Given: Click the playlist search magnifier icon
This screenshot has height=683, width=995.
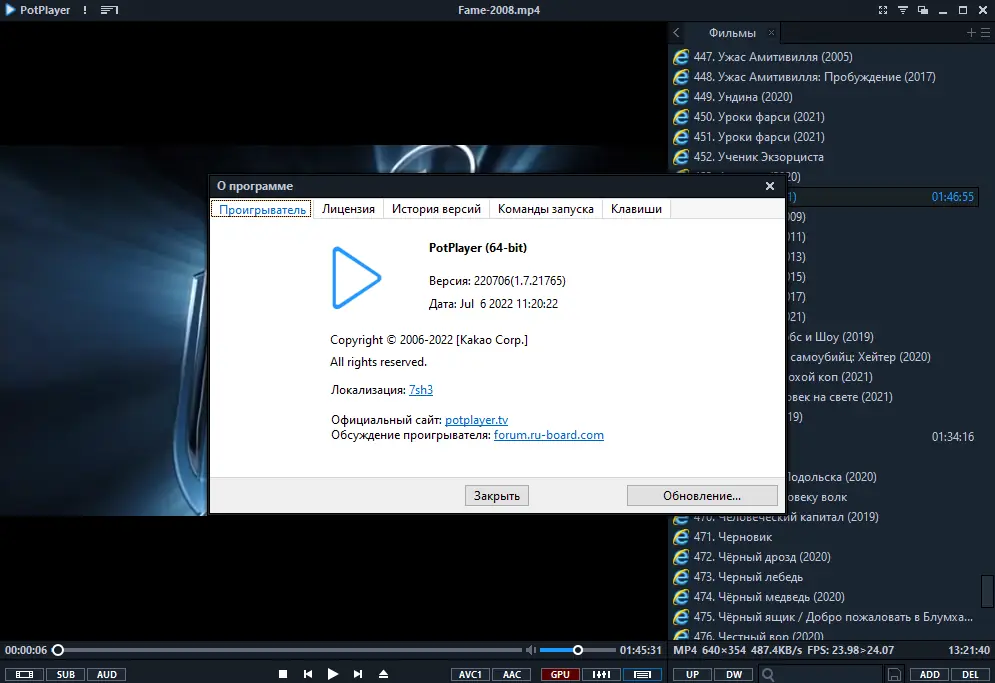Looking at the screenshot, I should 768,674.
